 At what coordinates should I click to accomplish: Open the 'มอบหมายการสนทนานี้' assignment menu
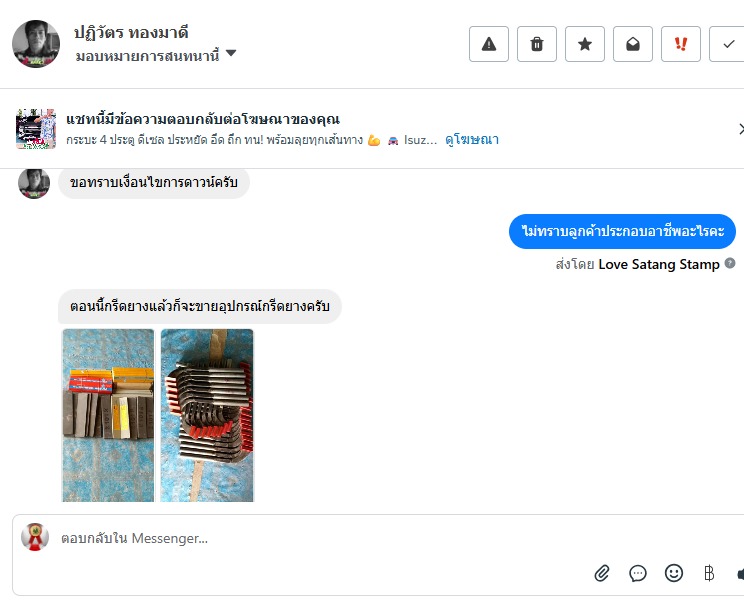147,56
